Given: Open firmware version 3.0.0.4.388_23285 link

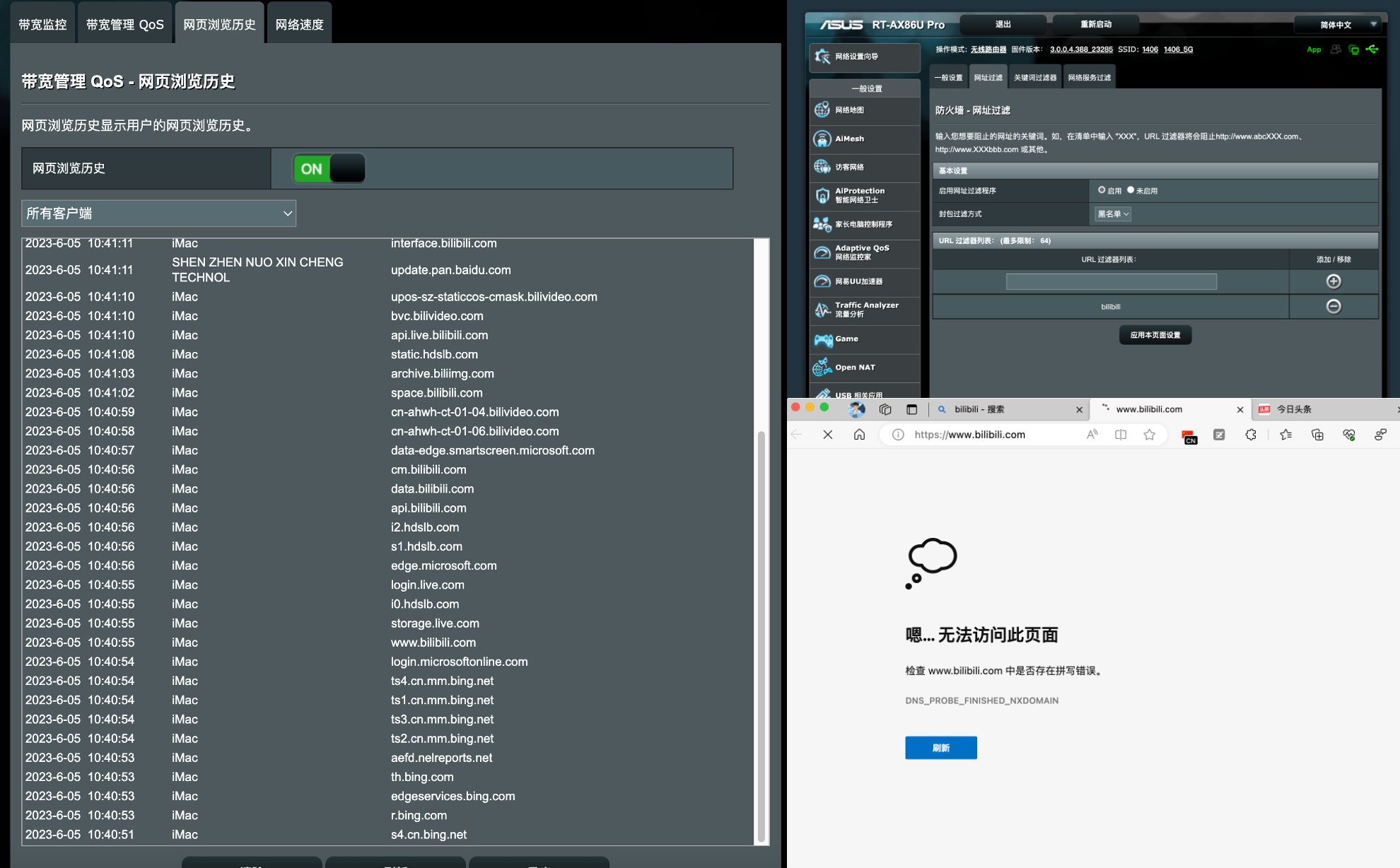Looking at the screenshot, I should coord(1081,49).
